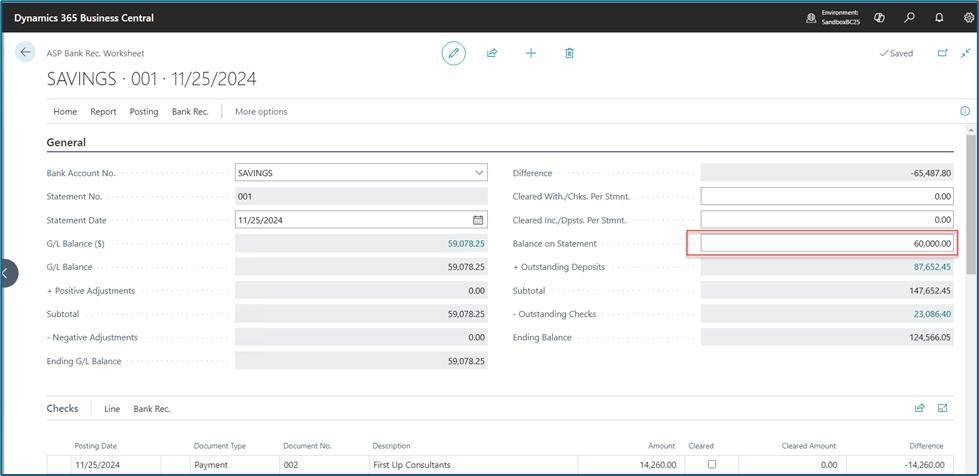Click the Checks section expand icon
The image size is (979, 476).
943,408
